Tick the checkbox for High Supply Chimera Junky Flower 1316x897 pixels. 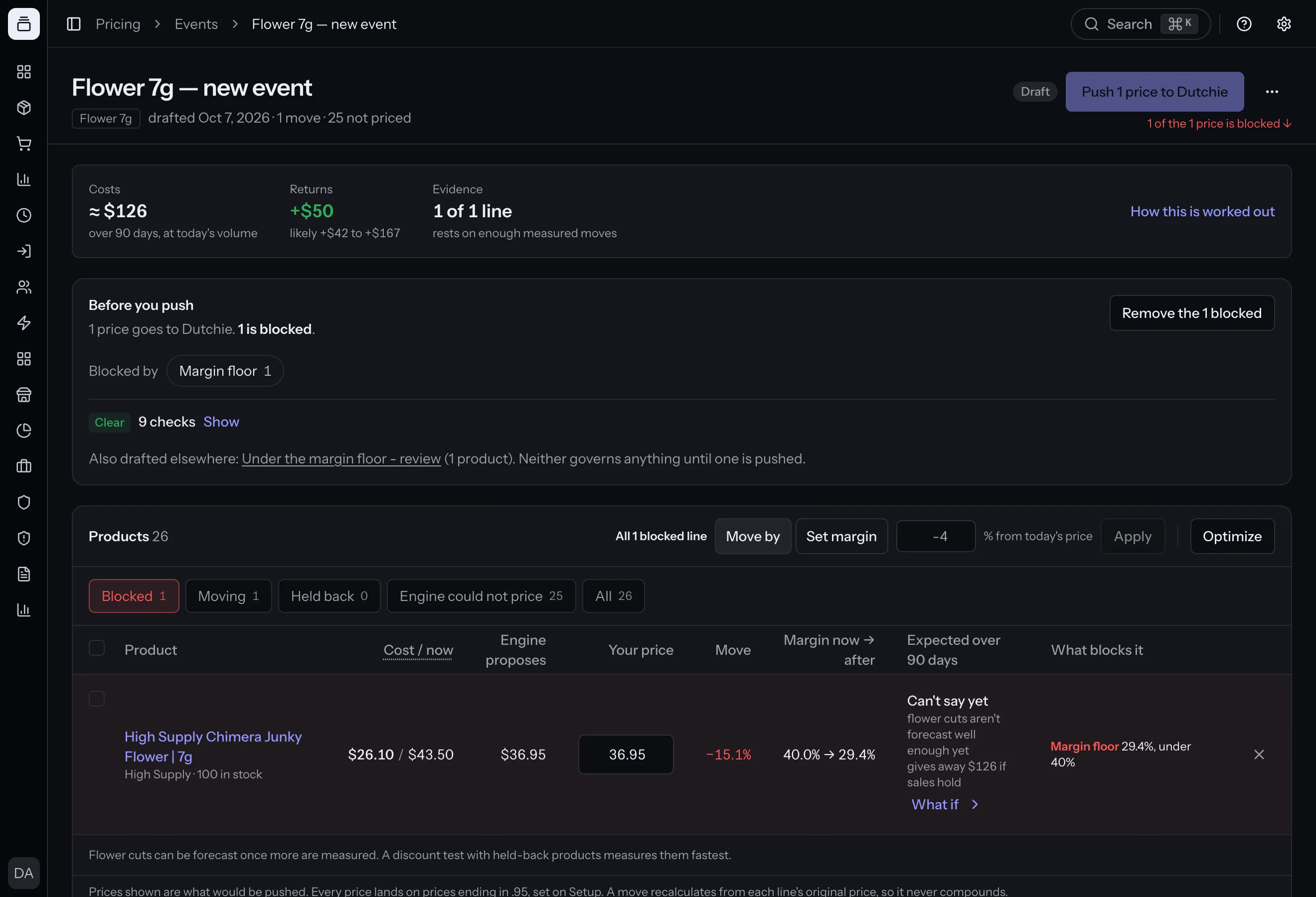point(97,699)
